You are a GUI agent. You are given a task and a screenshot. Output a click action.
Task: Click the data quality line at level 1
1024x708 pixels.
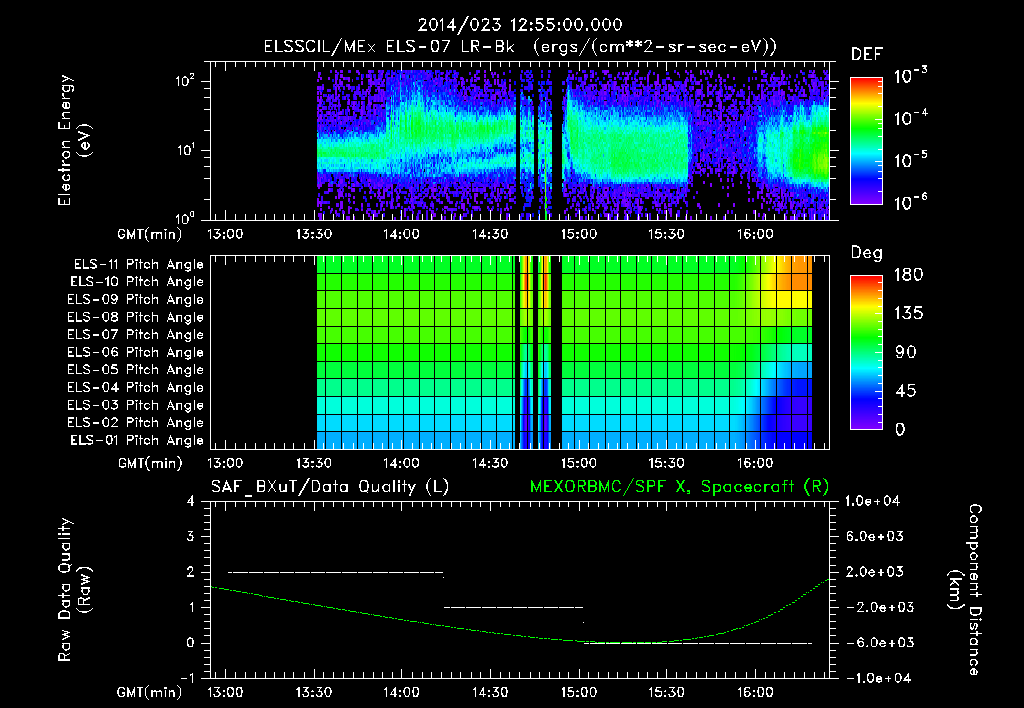(513, 607)
